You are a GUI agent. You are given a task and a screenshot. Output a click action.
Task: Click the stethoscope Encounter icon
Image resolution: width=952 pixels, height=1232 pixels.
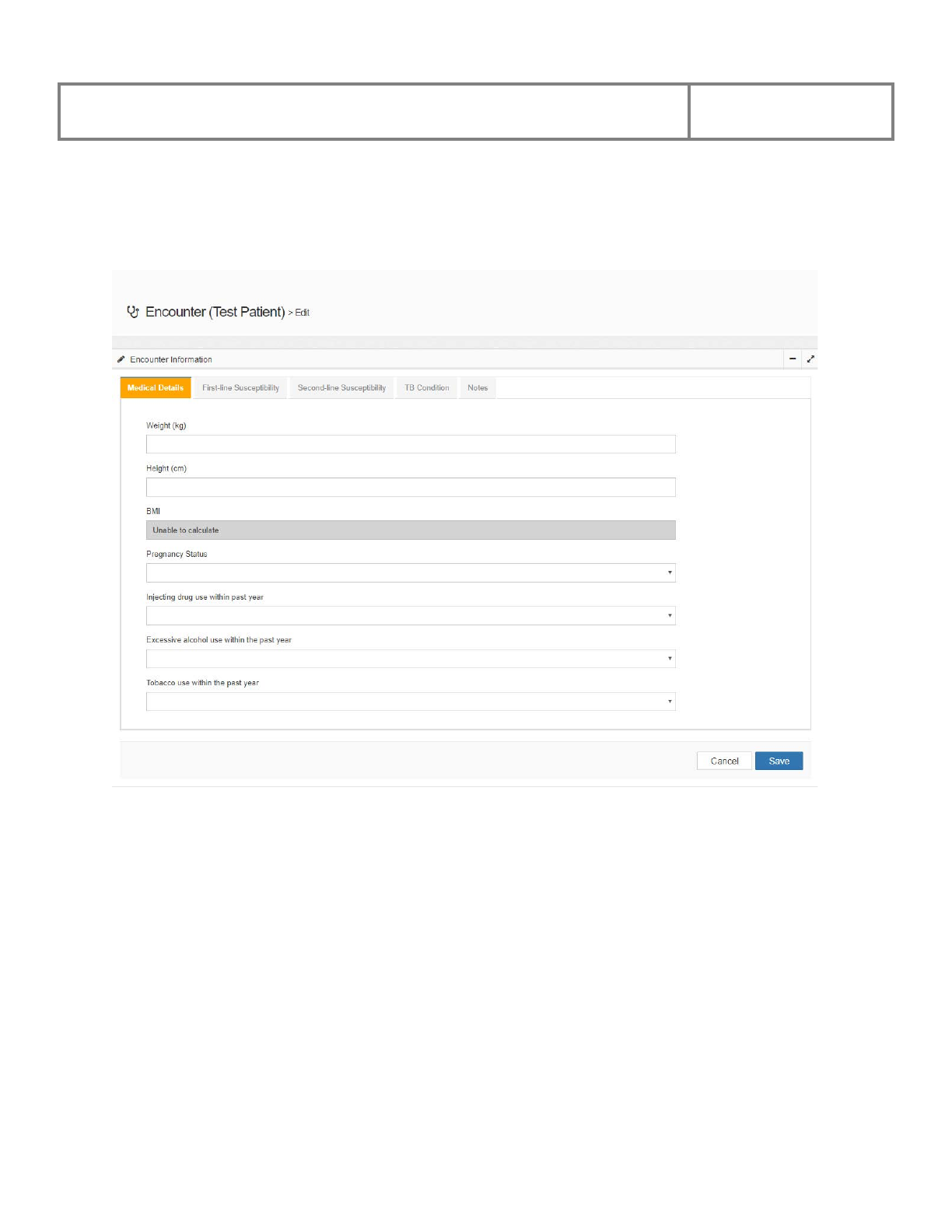(x=133, y=312)
